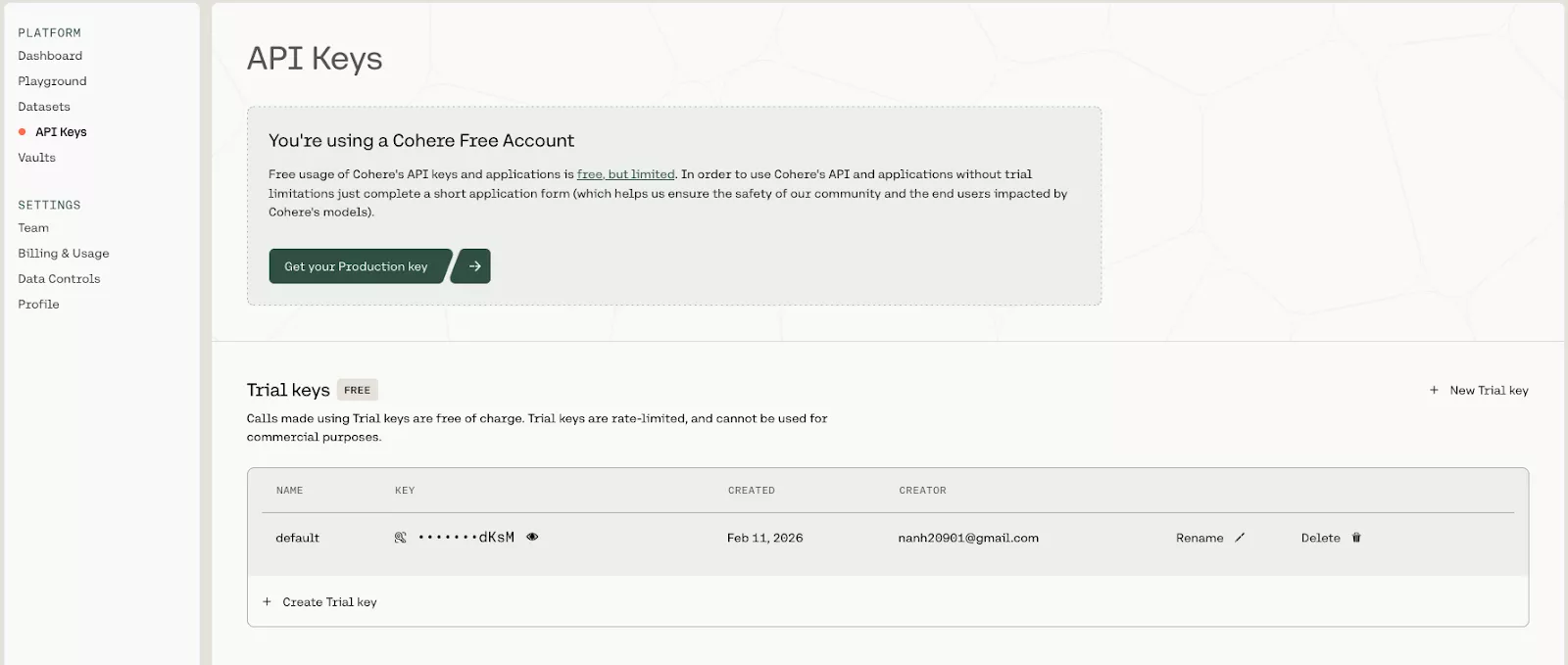Click the created date Feb 11, 2026

(x=764, y=538)
